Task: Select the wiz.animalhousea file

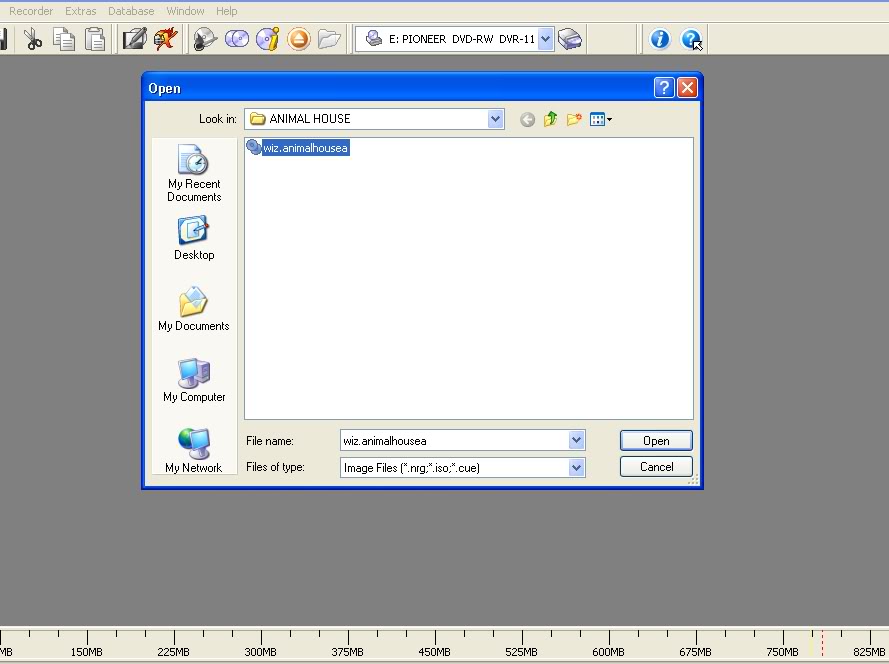Action: click(x=305, y=148)
